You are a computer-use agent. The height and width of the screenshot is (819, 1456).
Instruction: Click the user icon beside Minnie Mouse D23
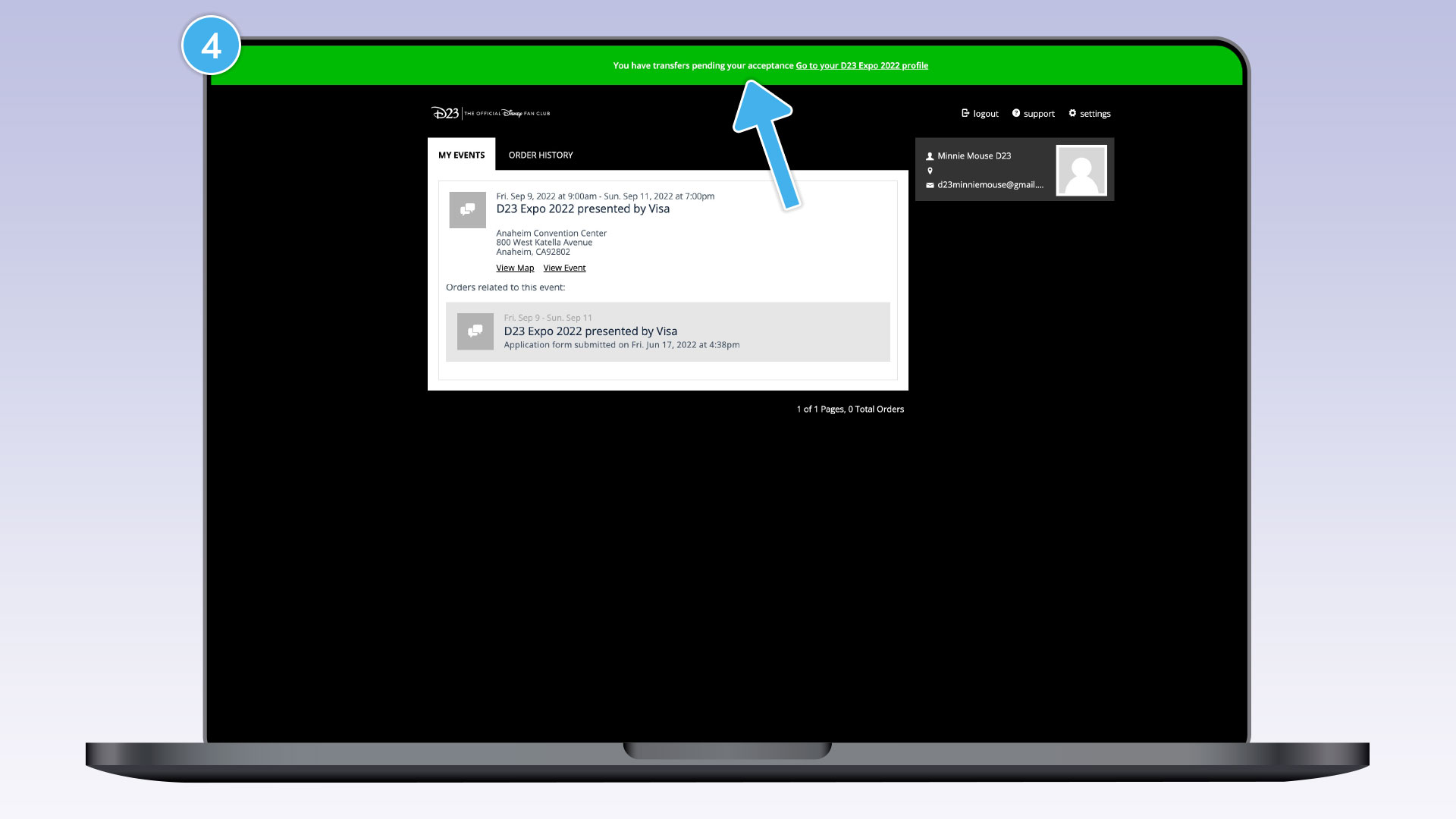[930, 156]
